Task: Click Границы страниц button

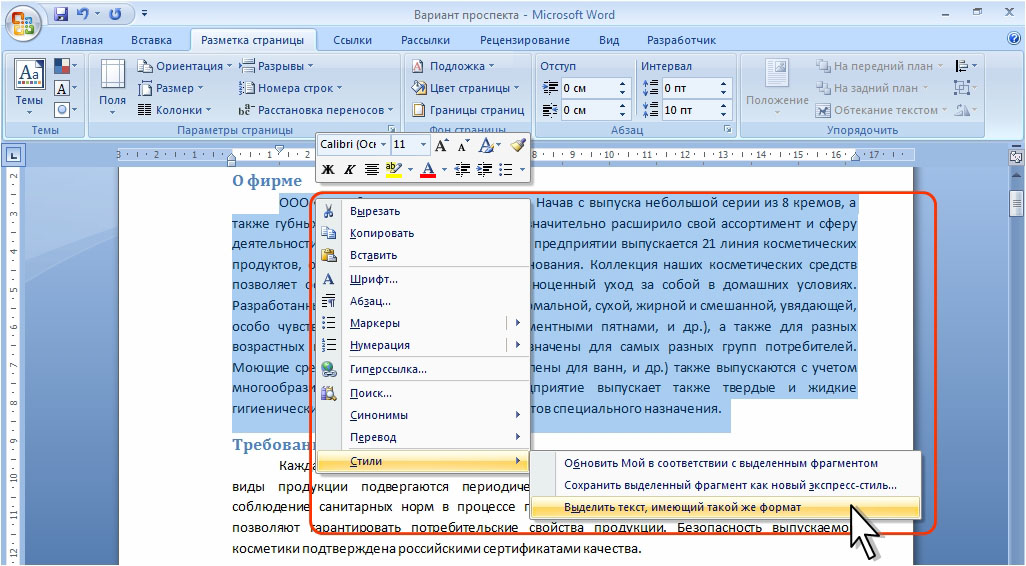Action: tap(468, 110)
